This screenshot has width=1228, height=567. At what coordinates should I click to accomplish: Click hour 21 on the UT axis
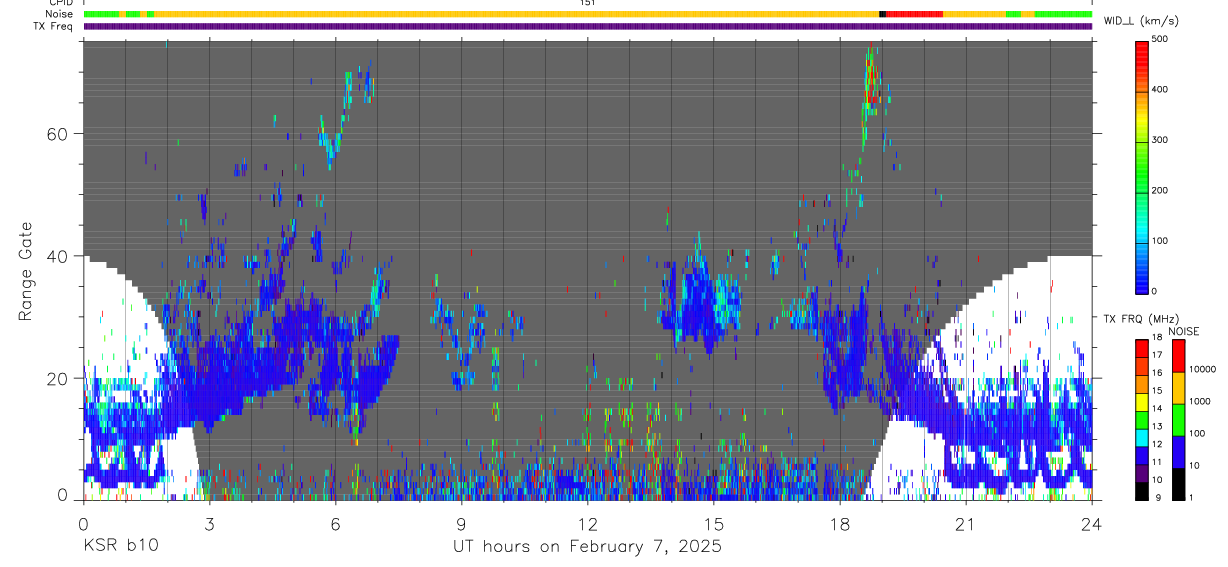click(x=965, y=524)
